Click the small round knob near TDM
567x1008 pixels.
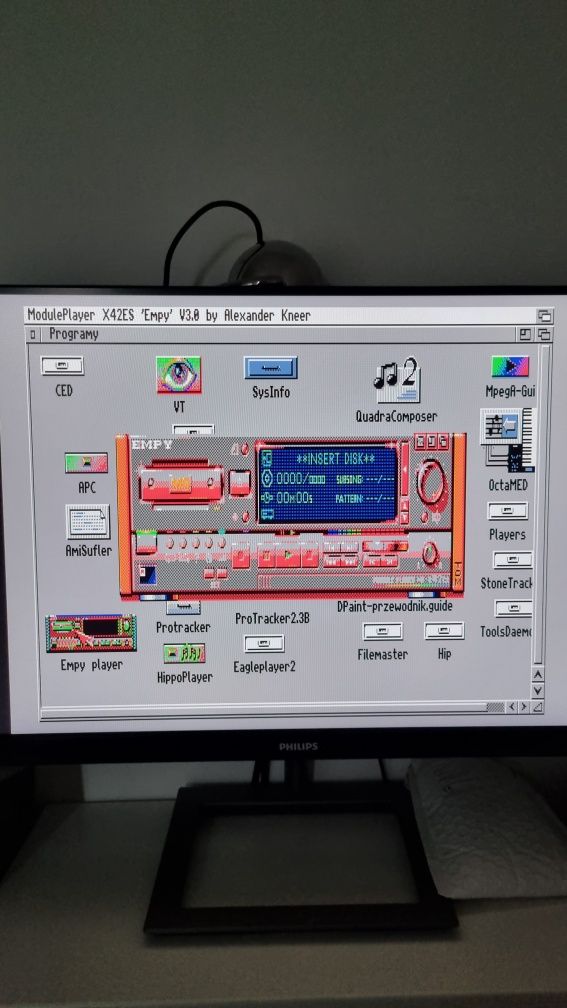tap(429, 553)
